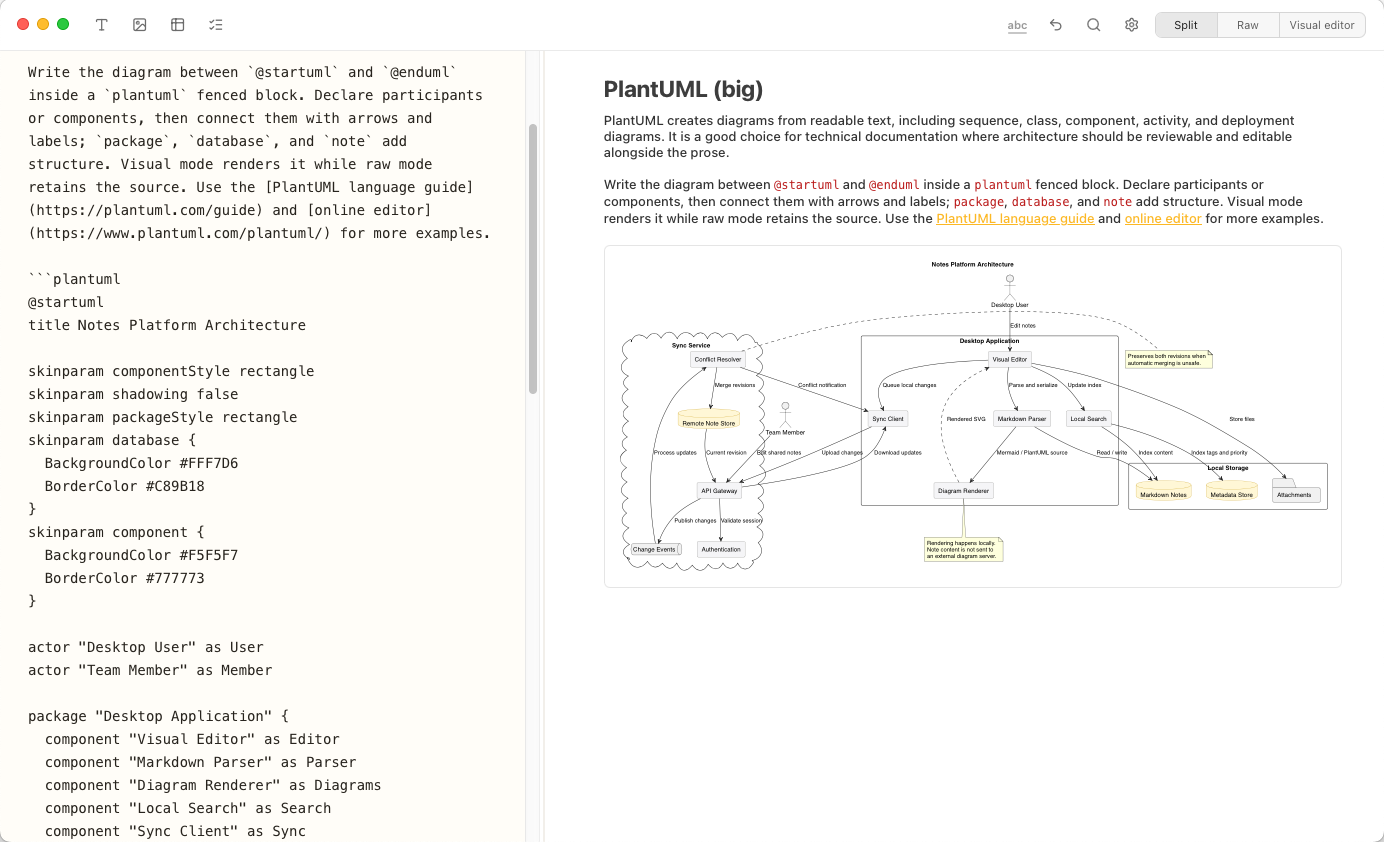Click the 'component "Diagram Renderer" as Diagrams' line

[x=213, y=785]
